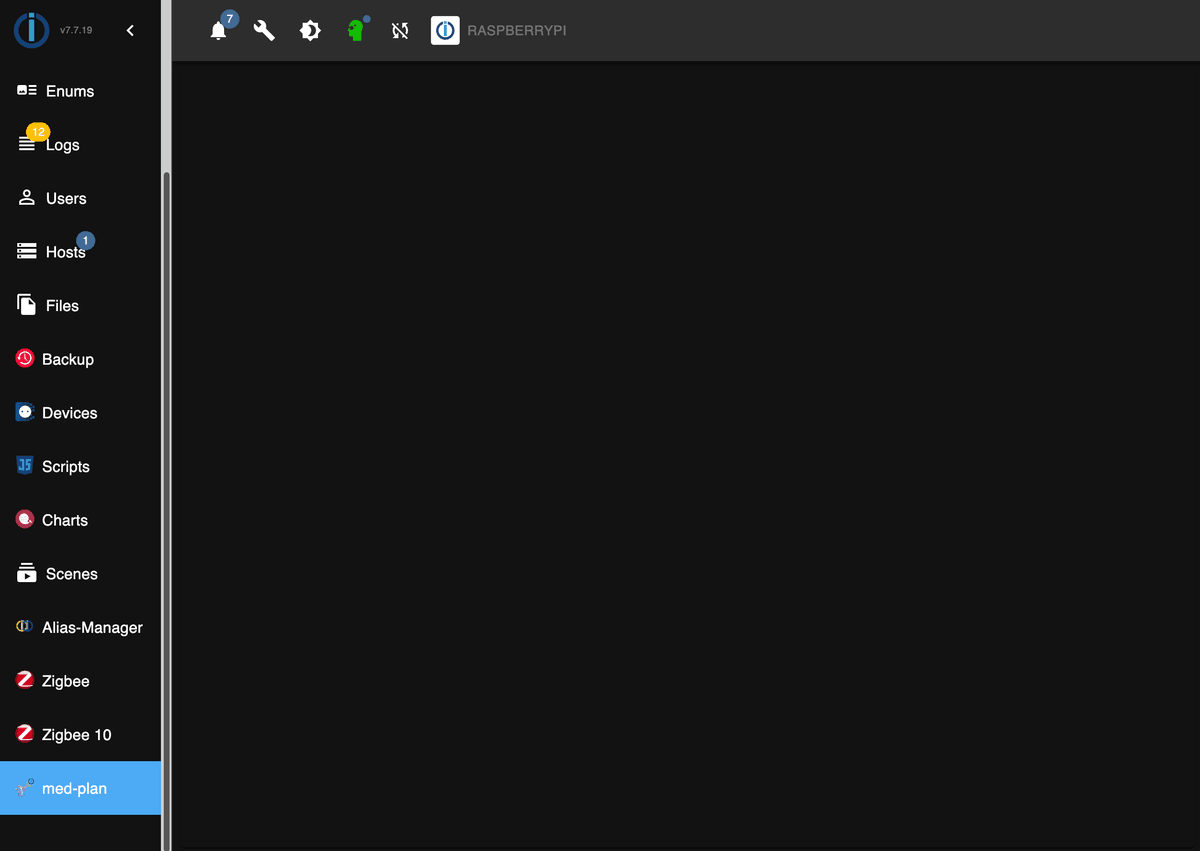The image size is (1200, 851).
Task: Open notifications showing 7 alerts
Action: click(219, 31)
